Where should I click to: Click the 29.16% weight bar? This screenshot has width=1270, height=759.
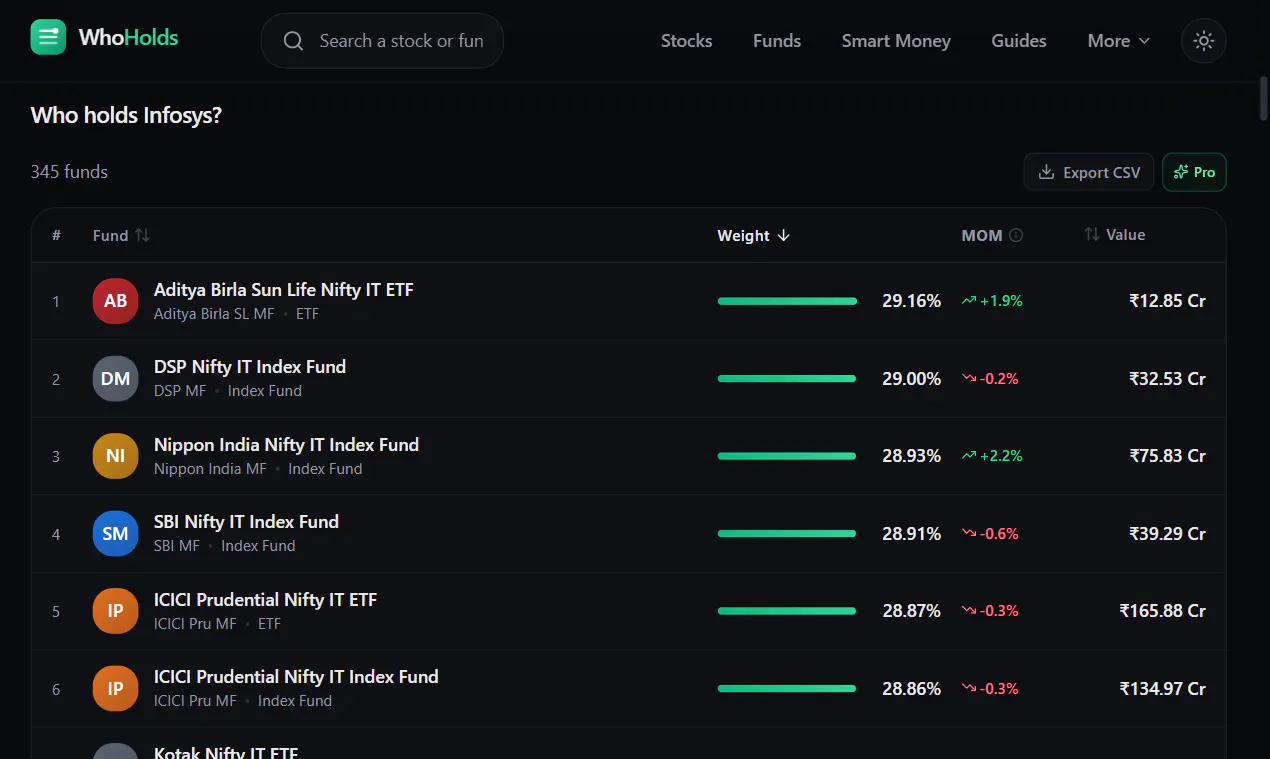click(787, 301)
